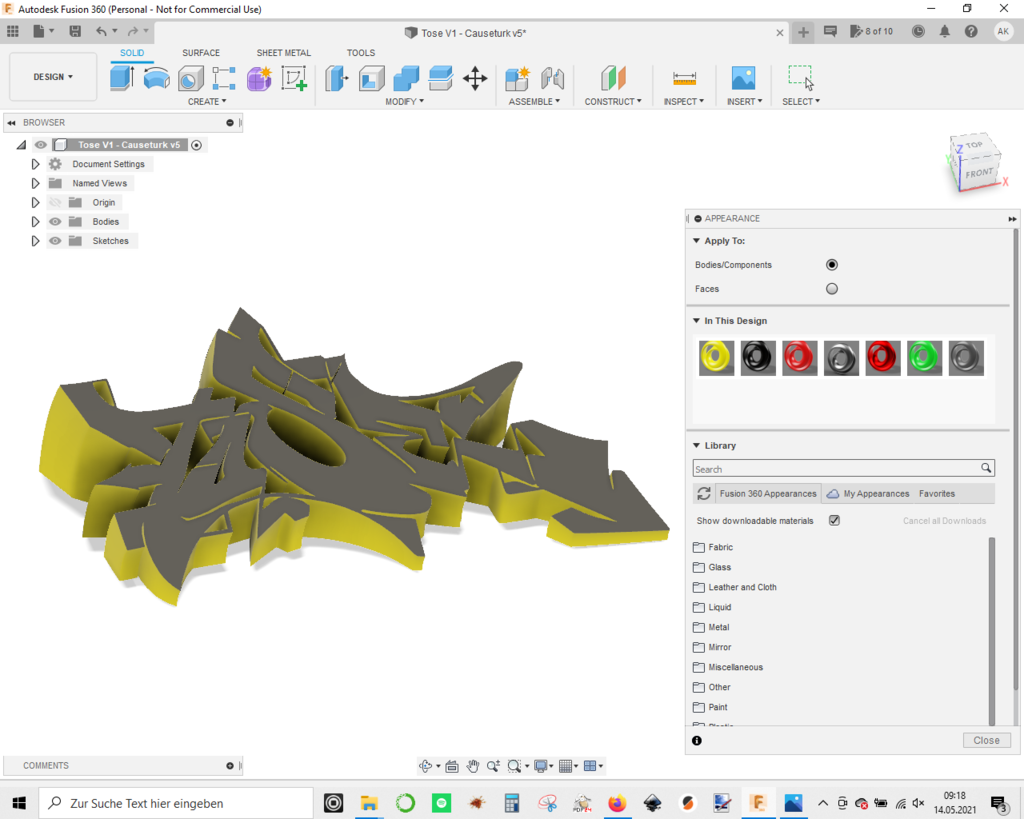The width and height of the screenshot is (1024, 819).
Task: Open the DESIGN workspace dropdown
Action: click(x=53, y=77)
